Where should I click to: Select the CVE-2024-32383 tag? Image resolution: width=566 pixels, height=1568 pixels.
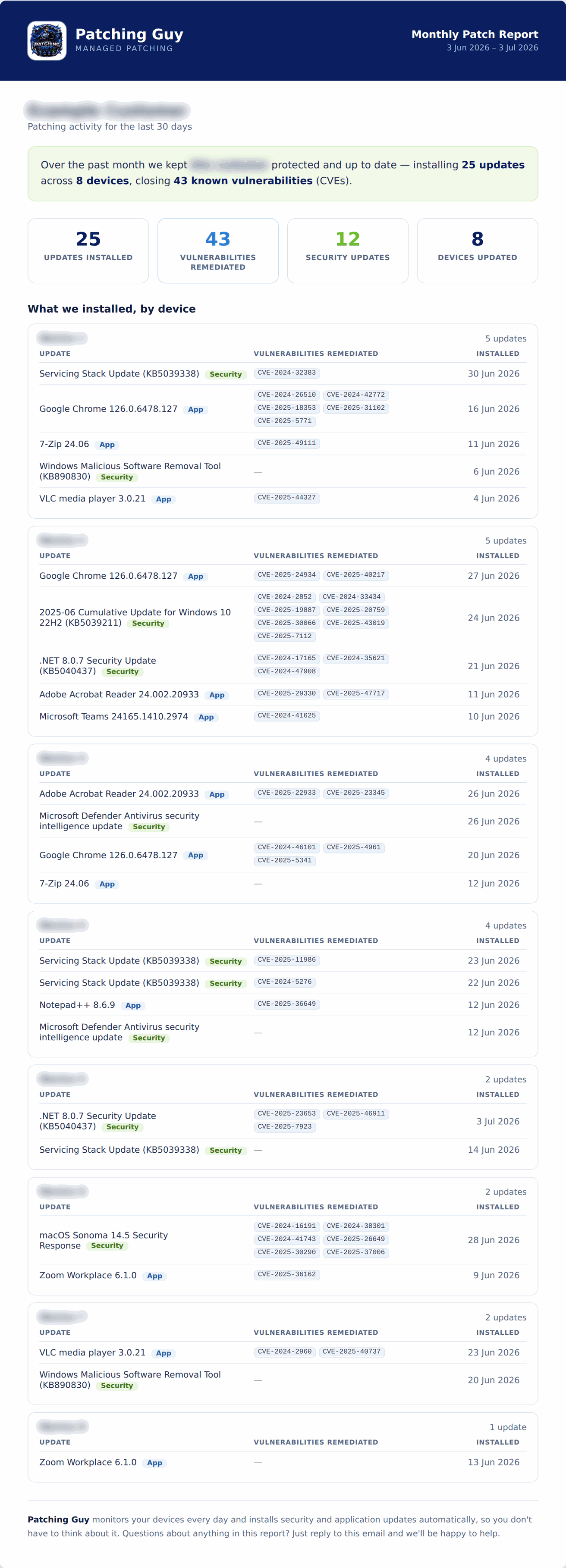286,373
